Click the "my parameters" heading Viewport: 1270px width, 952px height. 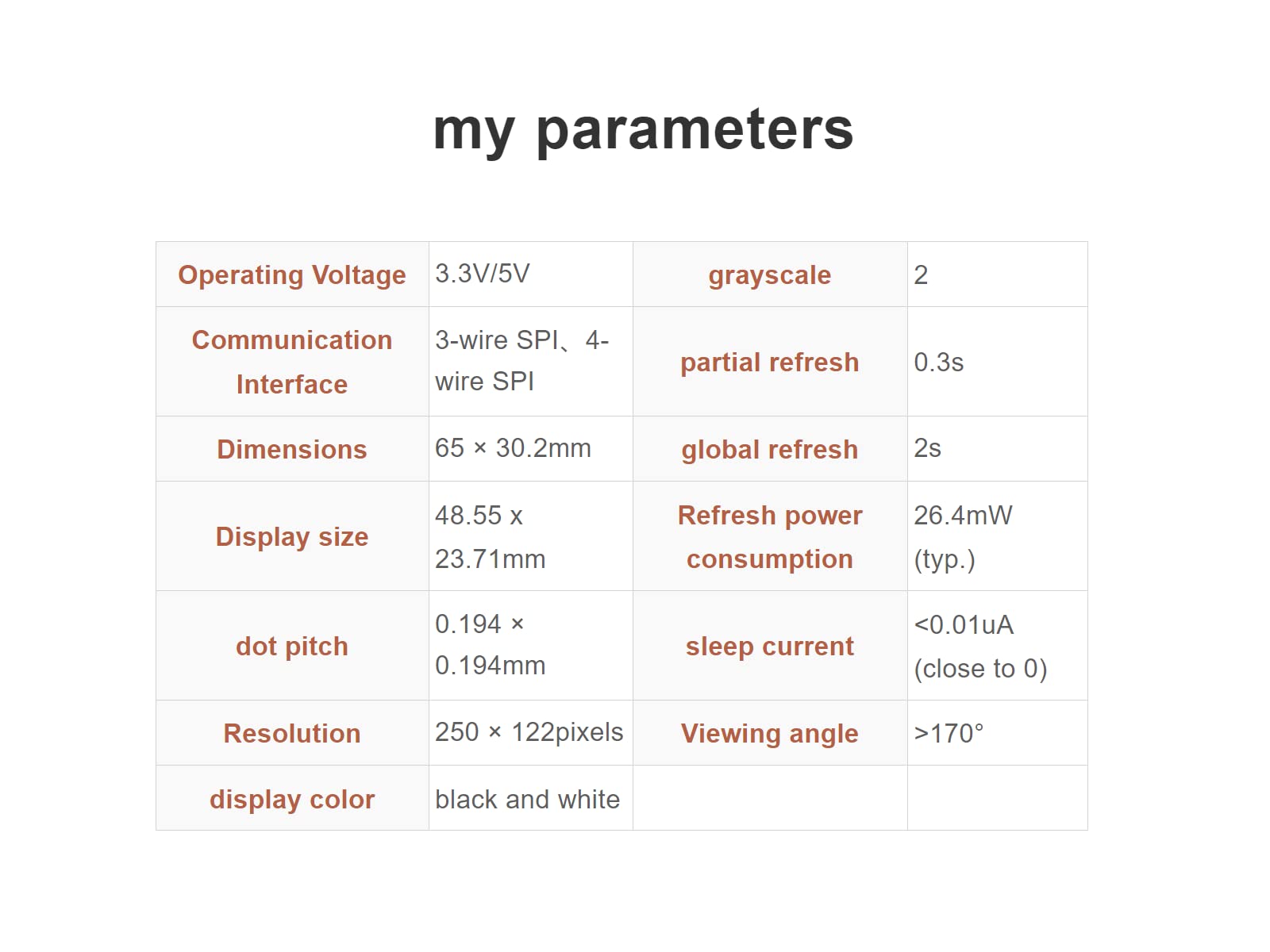click(x=643, y=129)
